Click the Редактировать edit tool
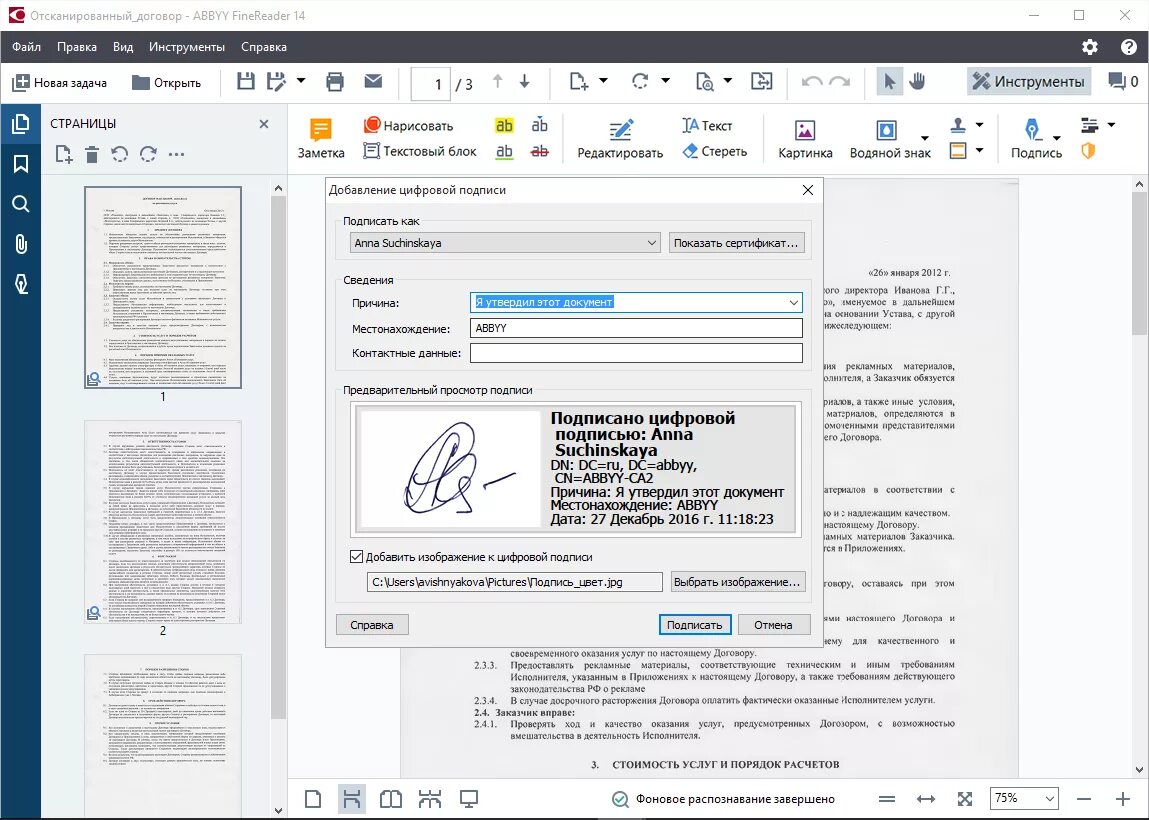This screenshot has width=1149, height=820. [620, 138]
